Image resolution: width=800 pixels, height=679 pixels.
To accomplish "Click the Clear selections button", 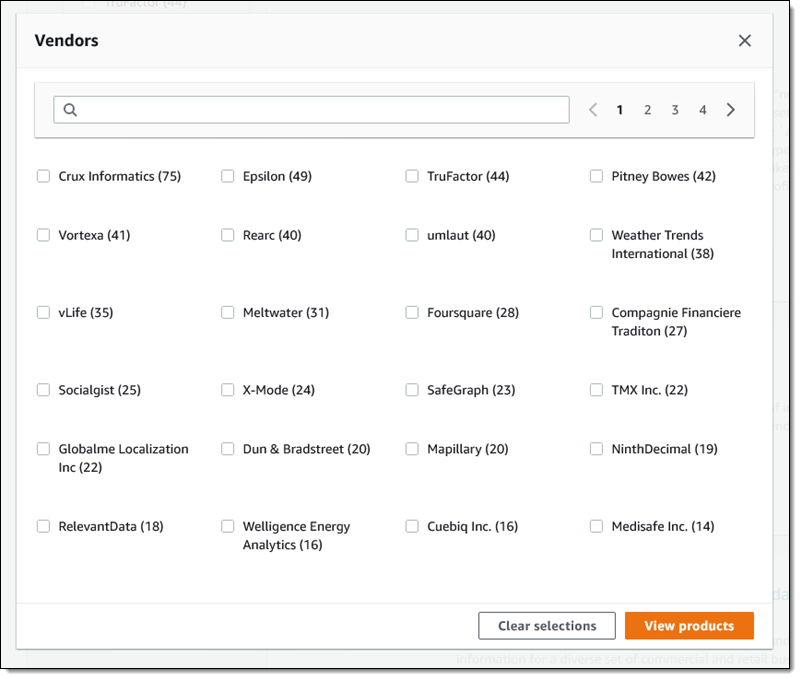I will click(547, 626).
